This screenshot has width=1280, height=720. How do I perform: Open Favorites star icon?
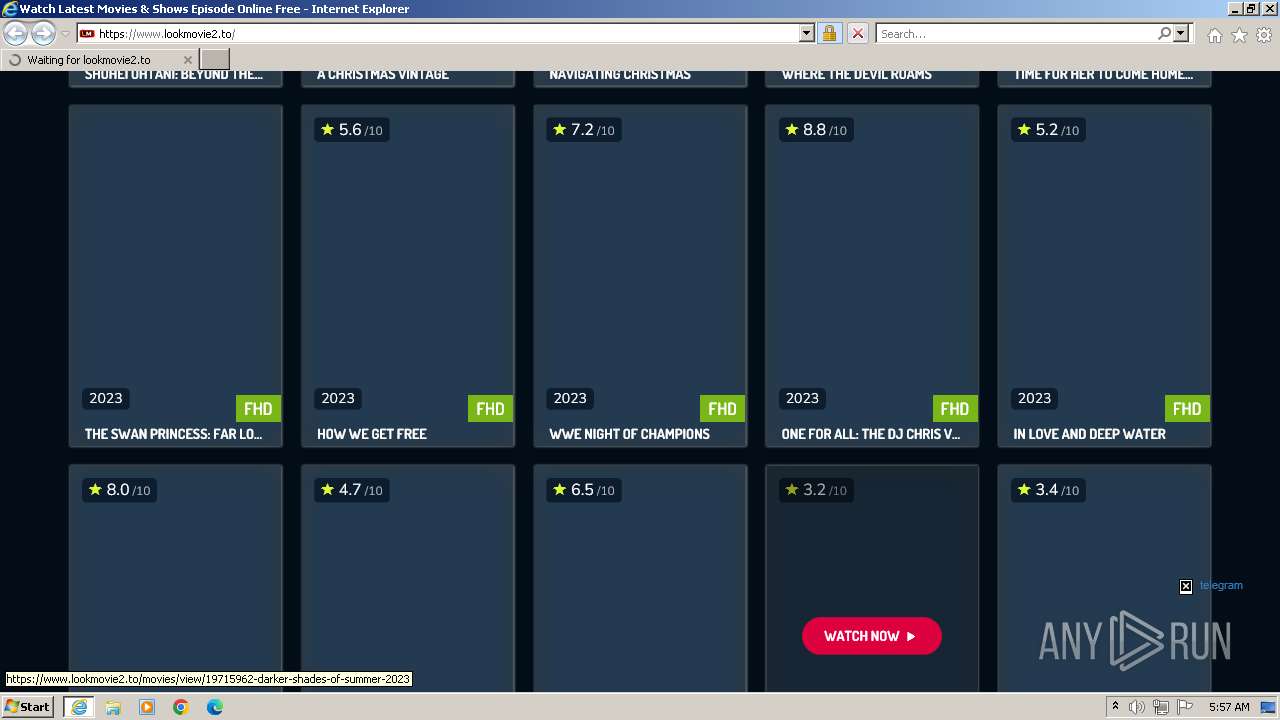[x=1239, y=35]
